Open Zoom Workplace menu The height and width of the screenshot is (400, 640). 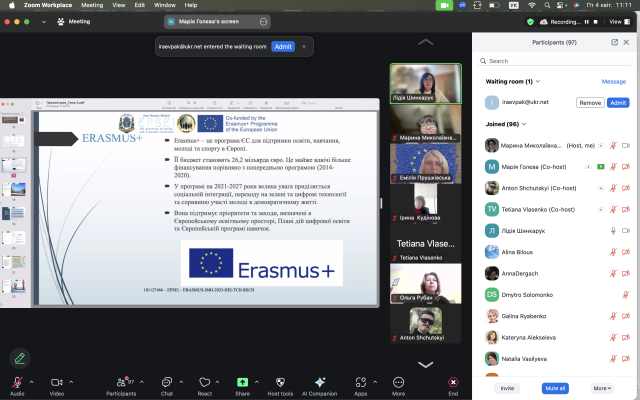point(48,5)
